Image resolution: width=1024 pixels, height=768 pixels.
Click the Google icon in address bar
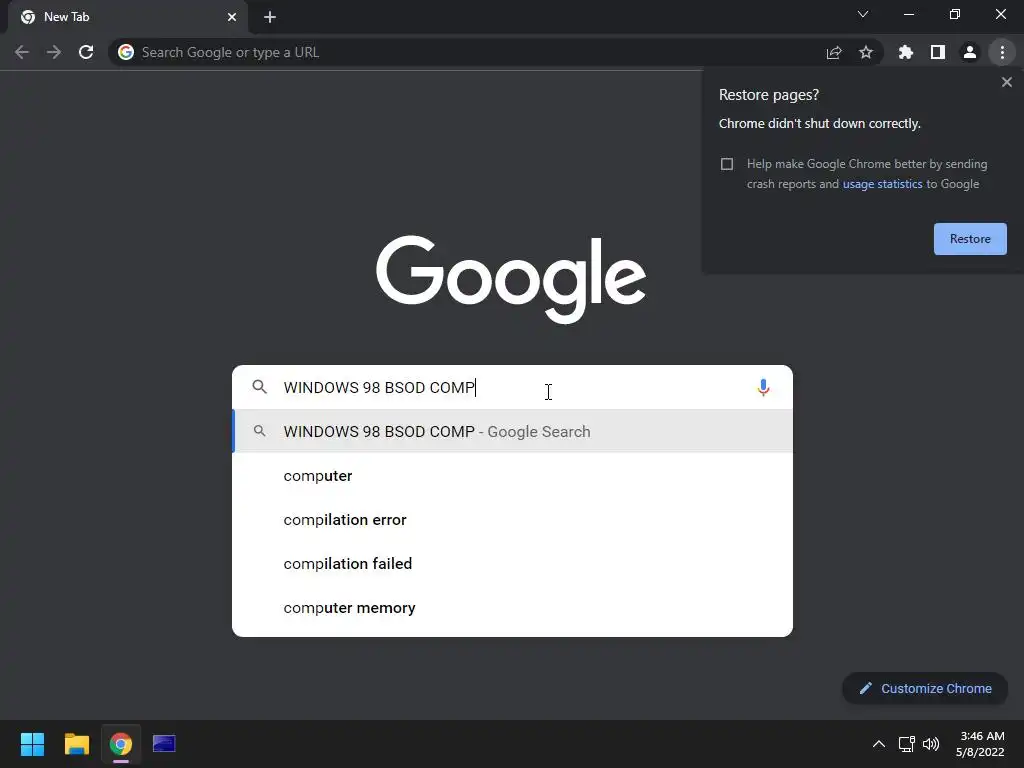coord(126,52)
